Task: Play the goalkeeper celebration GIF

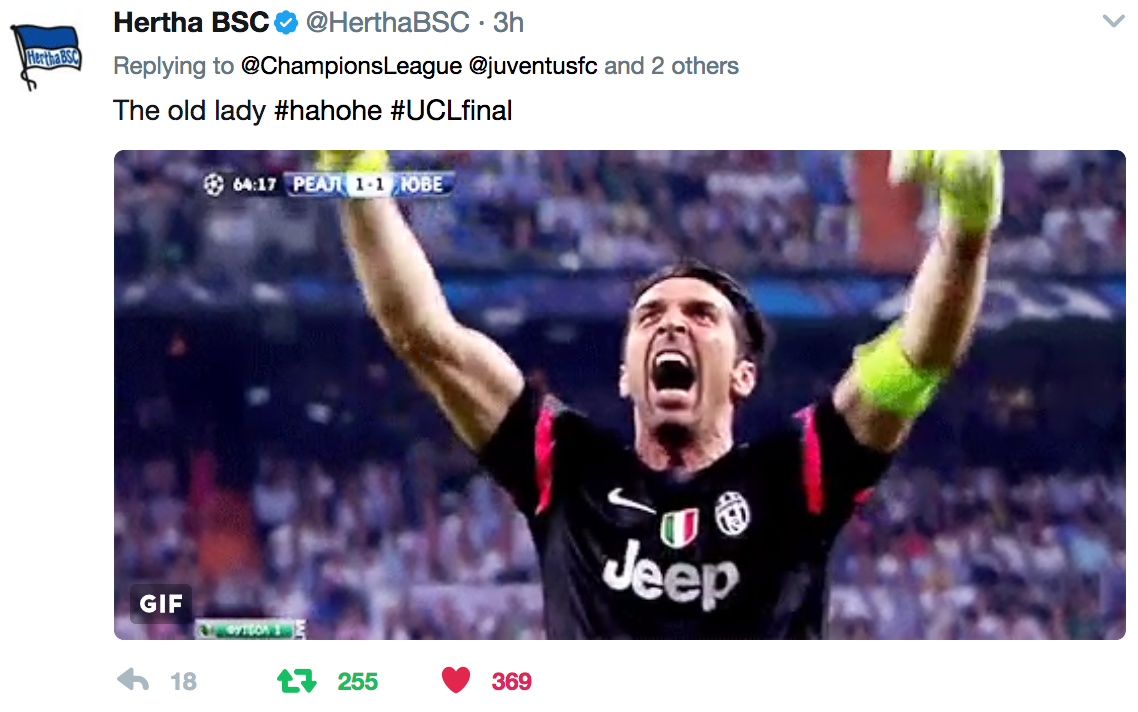Action: click(x=620, y=395)
